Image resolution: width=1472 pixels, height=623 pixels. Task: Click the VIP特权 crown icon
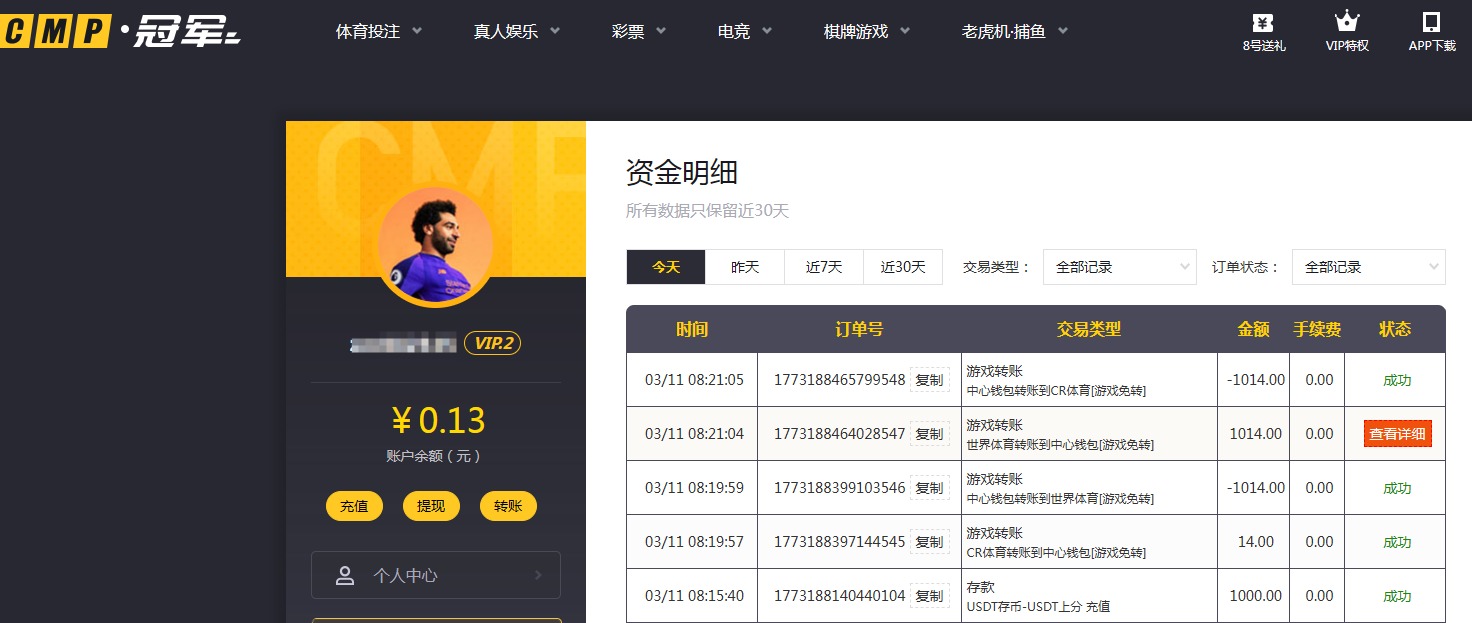[1346, 30]
